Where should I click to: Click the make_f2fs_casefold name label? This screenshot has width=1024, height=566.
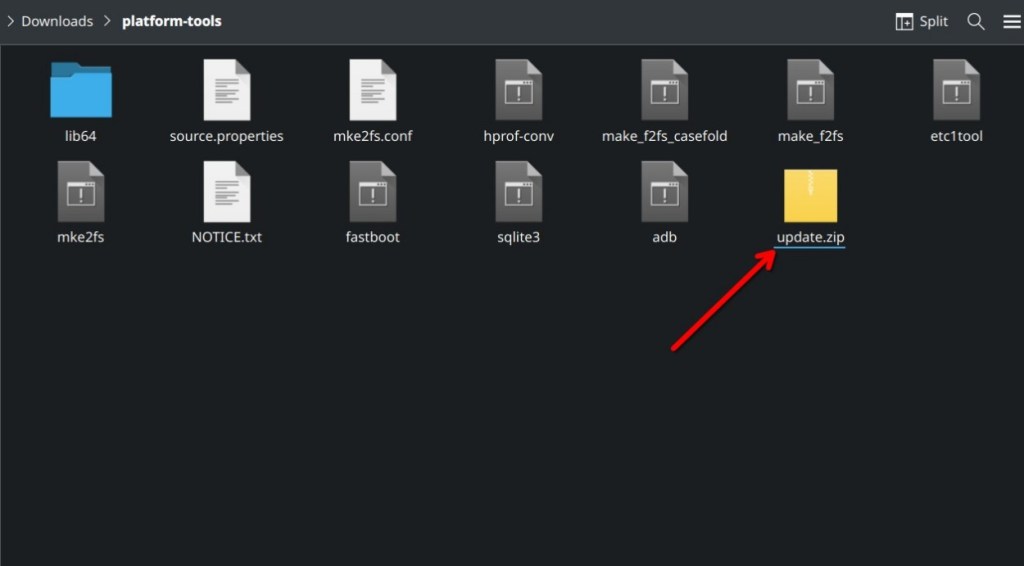point(664,136)
